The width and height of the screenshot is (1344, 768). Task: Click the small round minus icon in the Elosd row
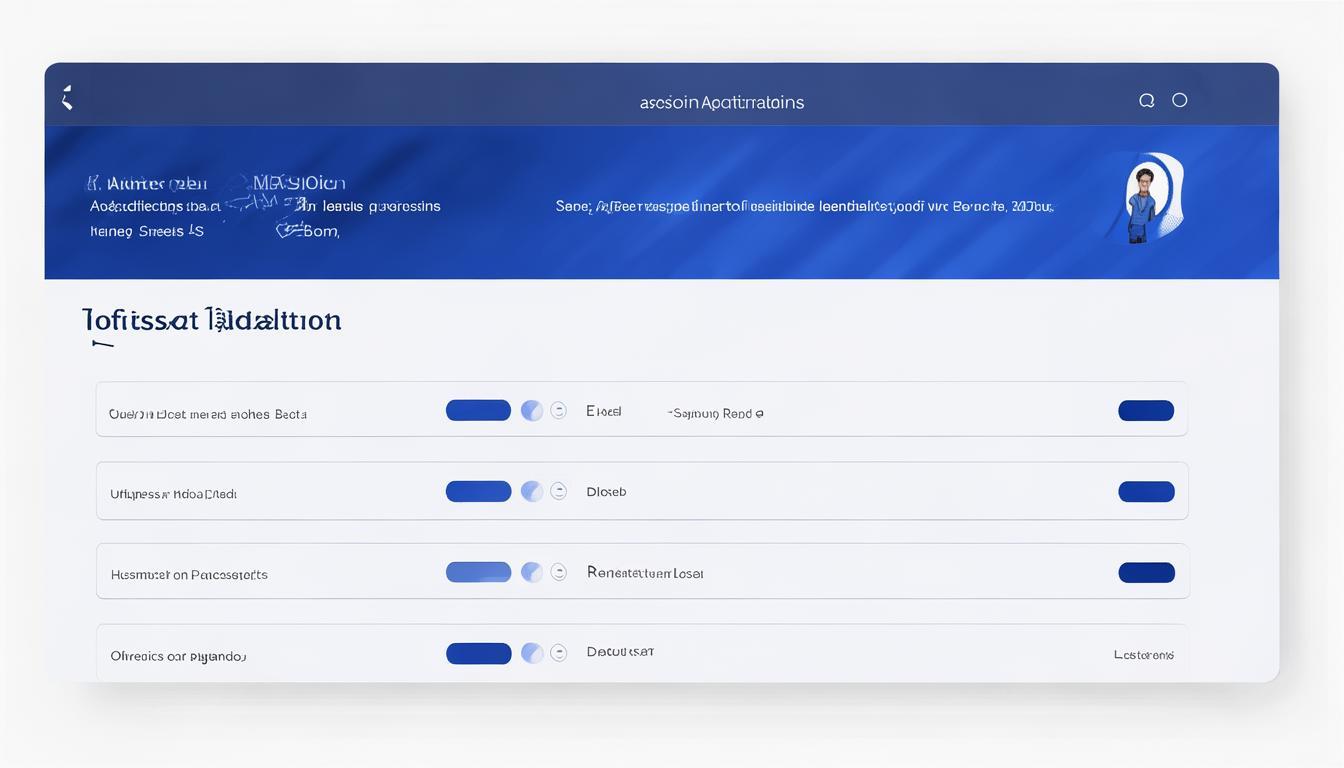click(x=559, y=410)
